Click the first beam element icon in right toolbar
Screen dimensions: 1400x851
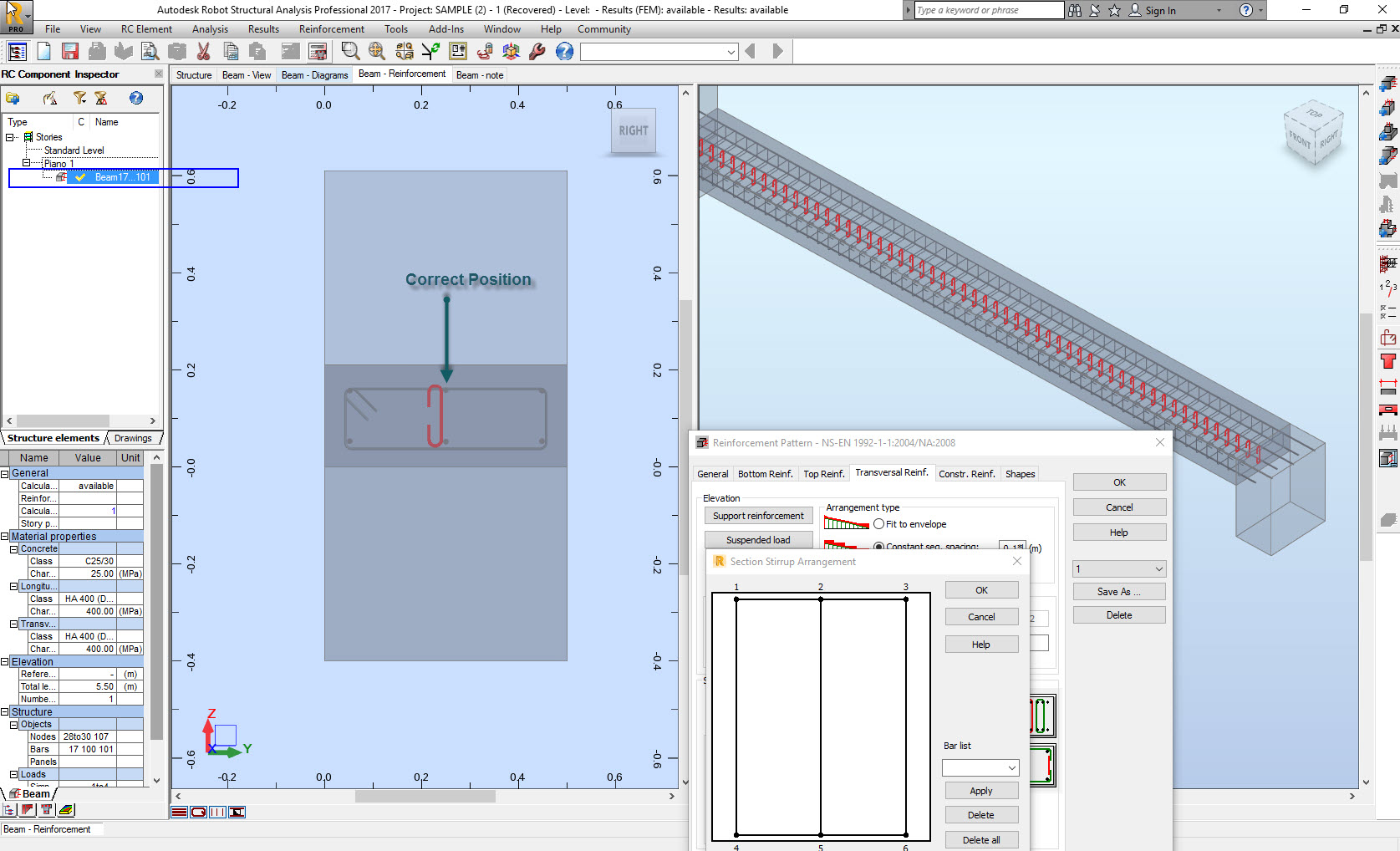[x=1388, y=84]
